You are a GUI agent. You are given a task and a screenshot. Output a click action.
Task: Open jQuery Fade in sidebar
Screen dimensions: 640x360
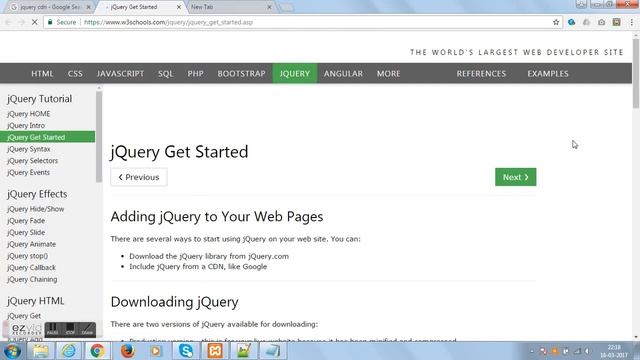coord(26,221)
